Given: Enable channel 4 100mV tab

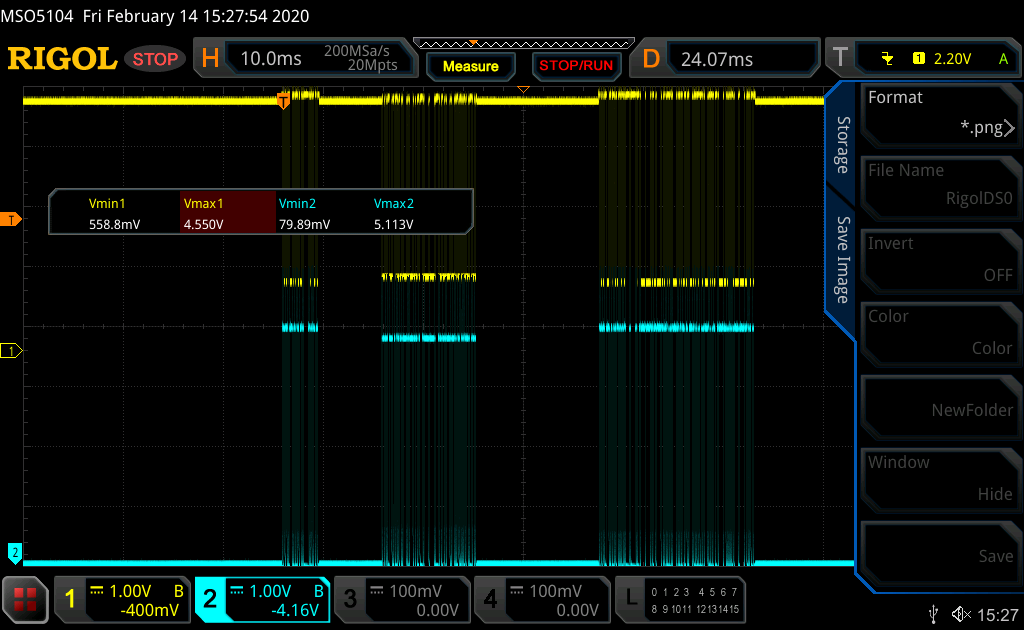Looking at the screenshot, I should (542, 599).
